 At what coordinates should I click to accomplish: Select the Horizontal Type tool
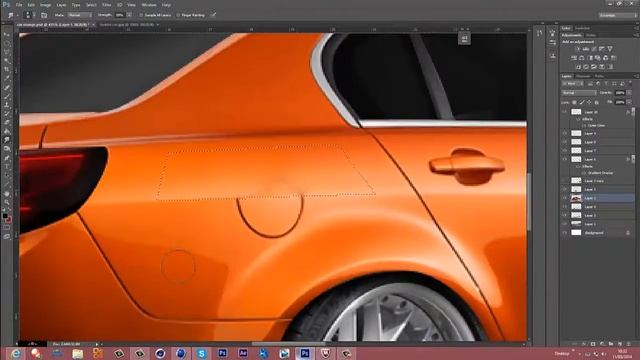point(7,167)
